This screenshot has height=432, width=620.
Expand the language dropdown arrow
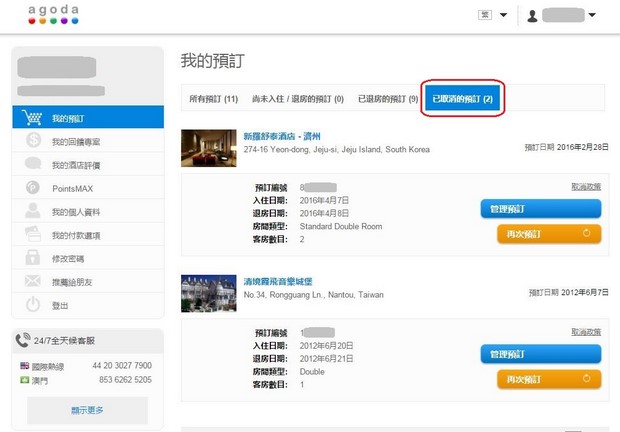[503, 15]
